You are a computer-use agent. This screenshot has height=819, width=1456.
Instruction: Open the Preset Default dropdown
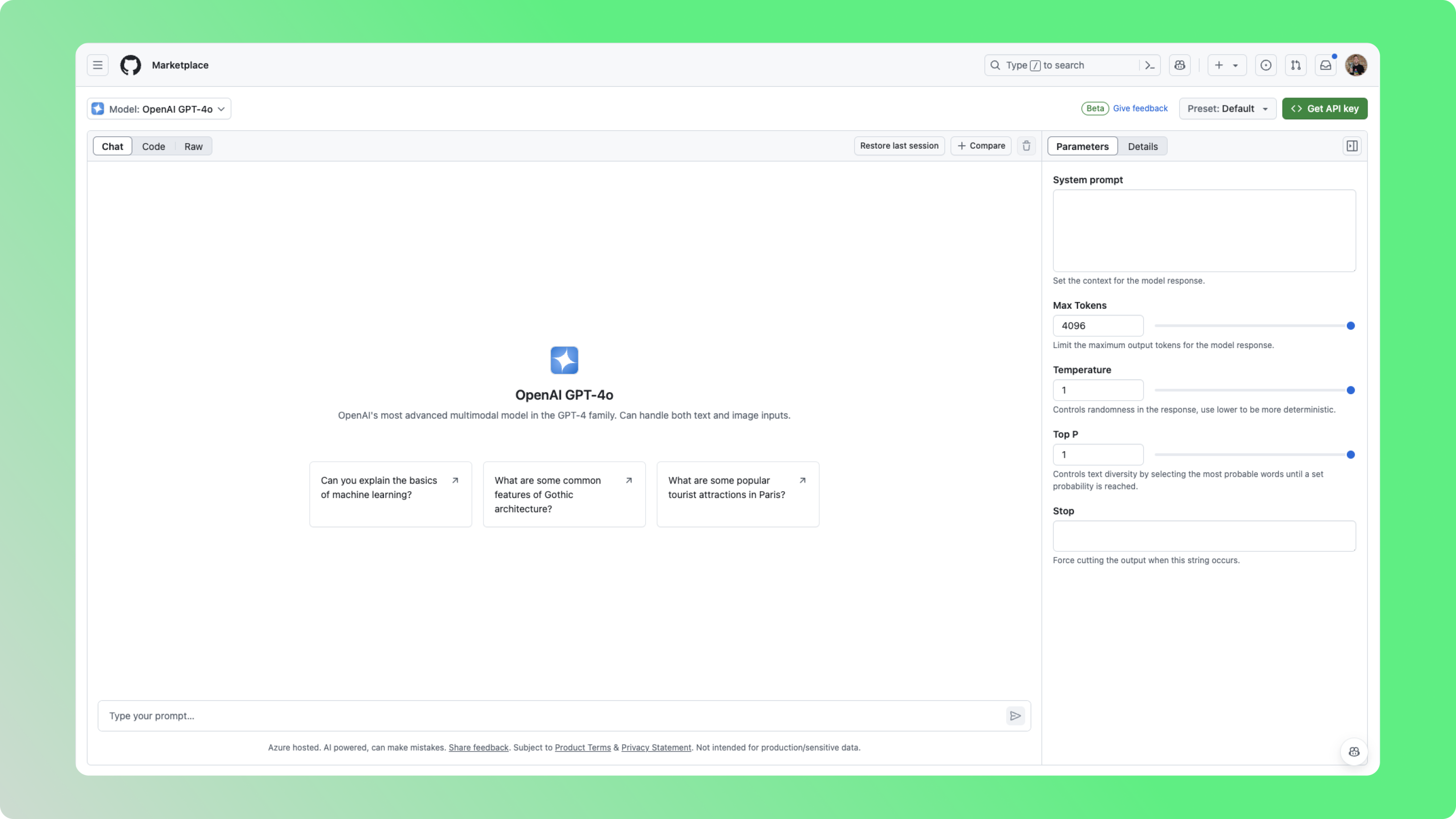1227,109
